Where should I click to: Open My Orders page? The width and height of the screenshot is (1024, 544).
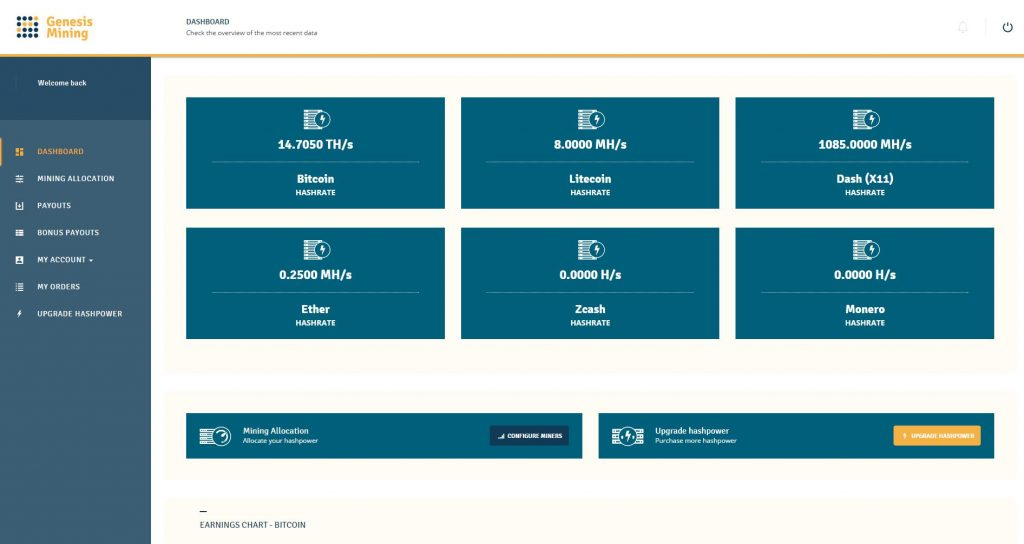coord(58,287)
